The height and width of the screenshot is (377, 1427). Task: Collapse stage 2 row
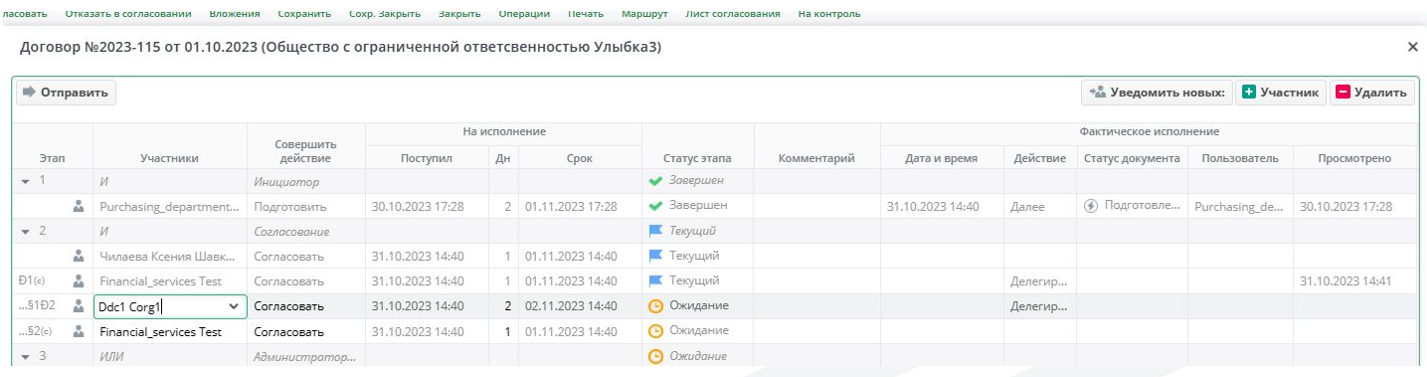tap(25, 231)
